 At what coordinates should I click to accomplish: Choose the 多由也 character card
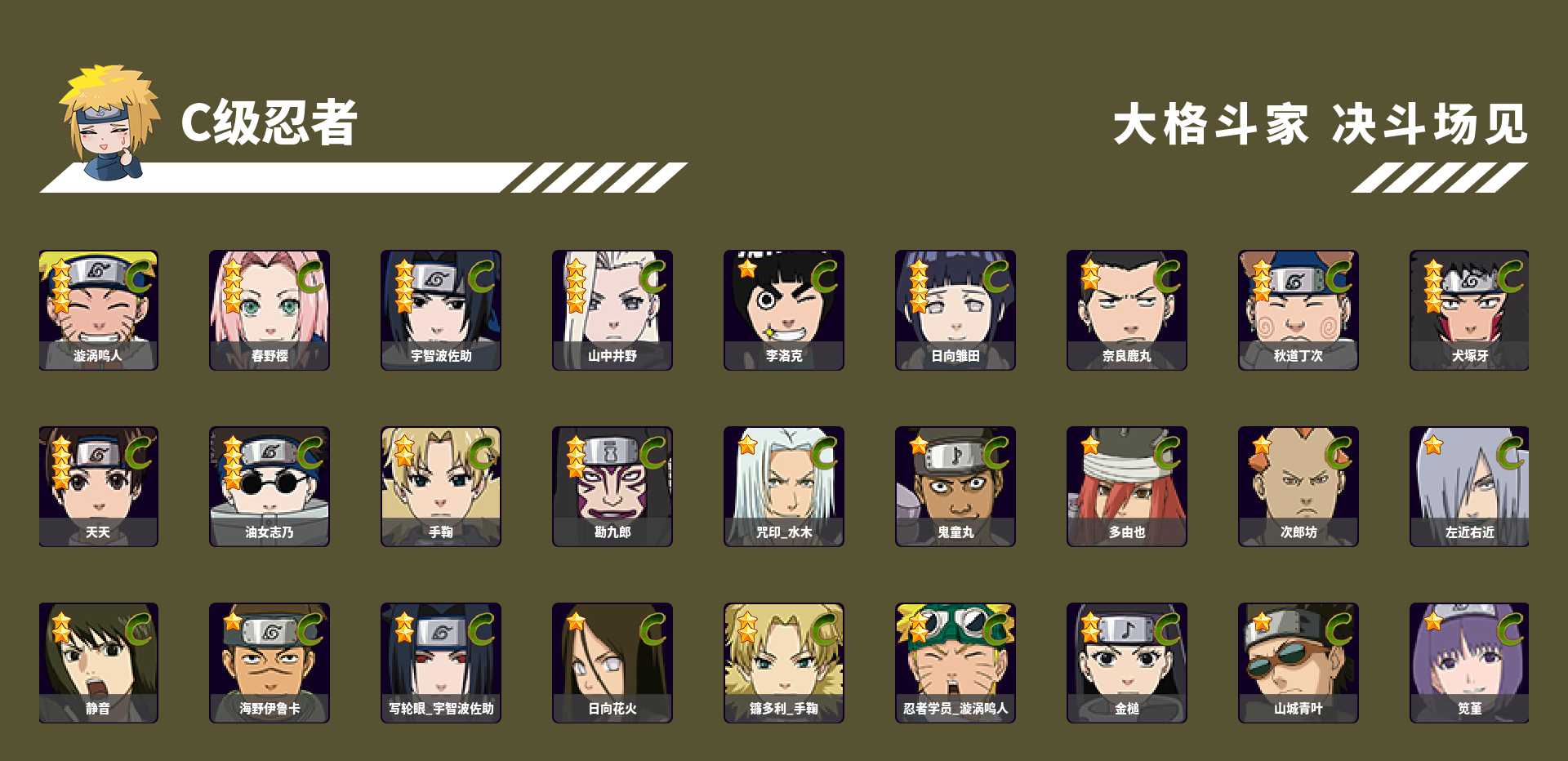pos(1127,487)
